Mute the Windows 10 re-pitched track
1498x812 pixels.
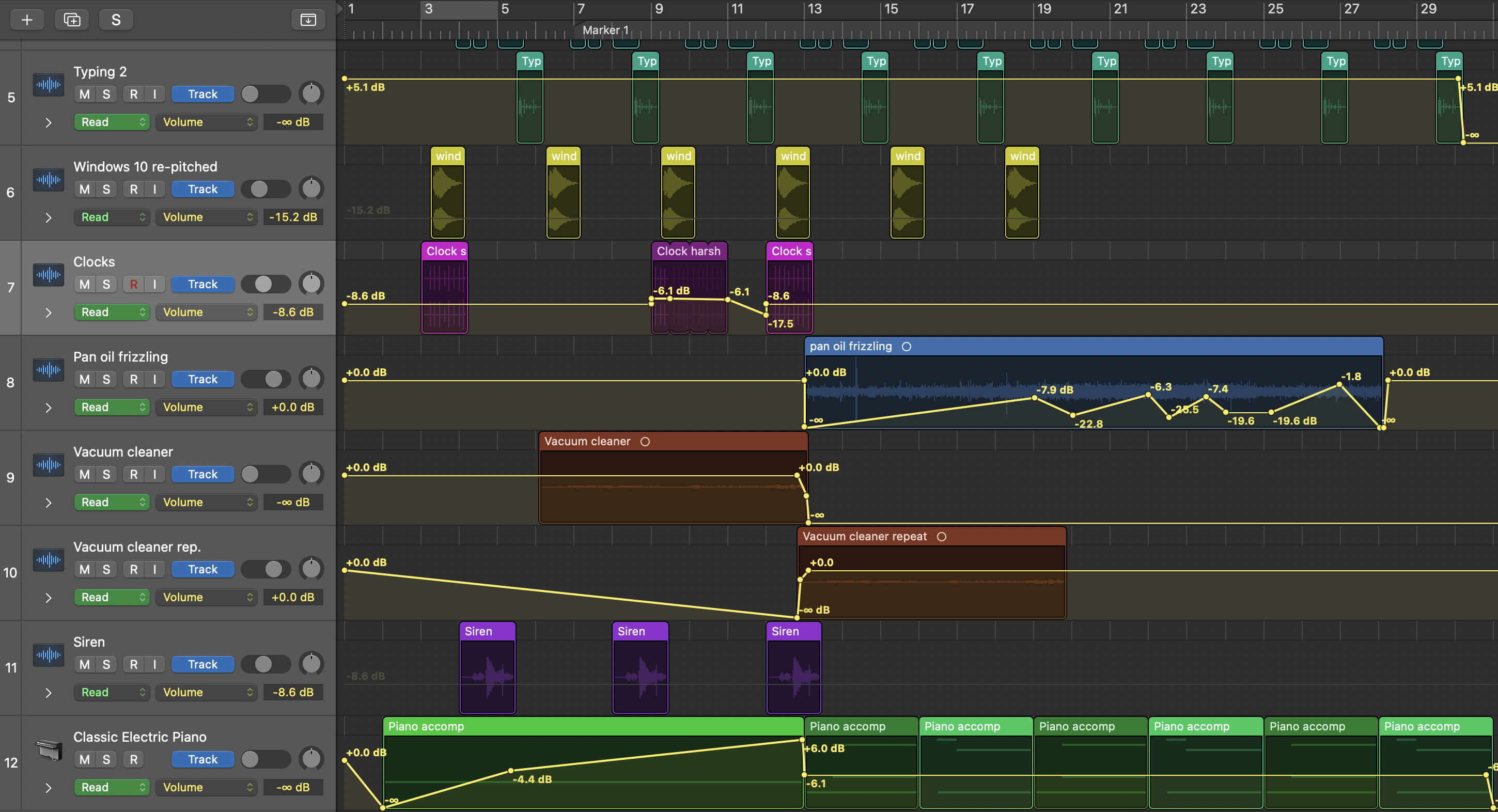(85, 189)
